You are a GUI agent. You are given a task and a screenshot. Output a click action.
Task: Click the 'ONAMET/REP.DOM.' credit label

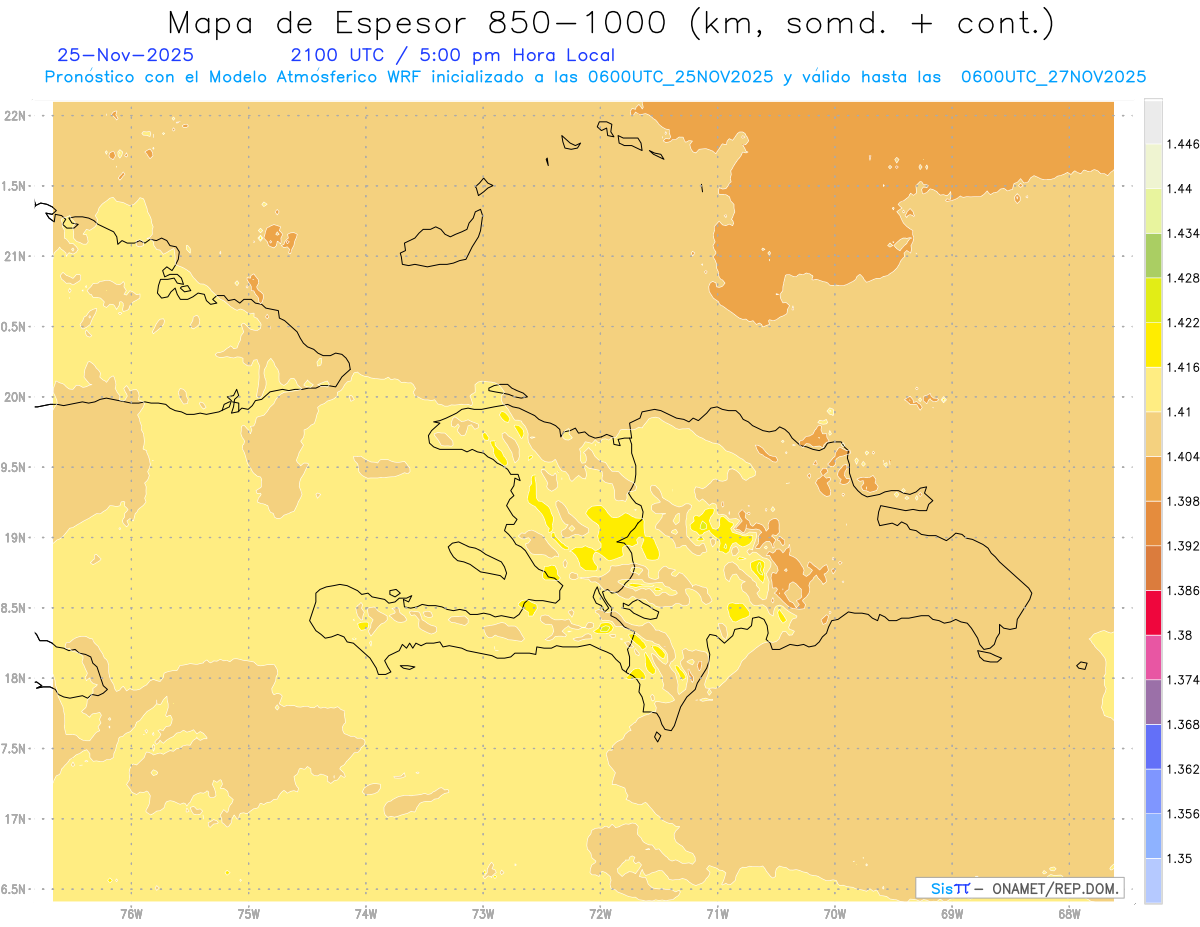(1057, 888)
